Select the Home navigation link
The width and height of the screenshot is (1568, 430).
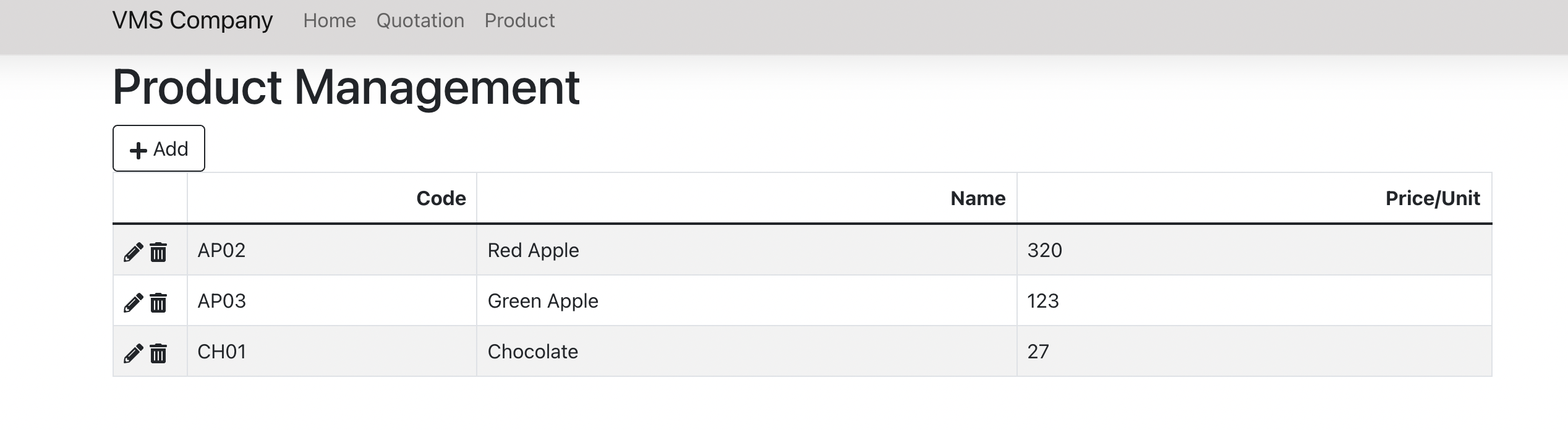coord(331,20)
